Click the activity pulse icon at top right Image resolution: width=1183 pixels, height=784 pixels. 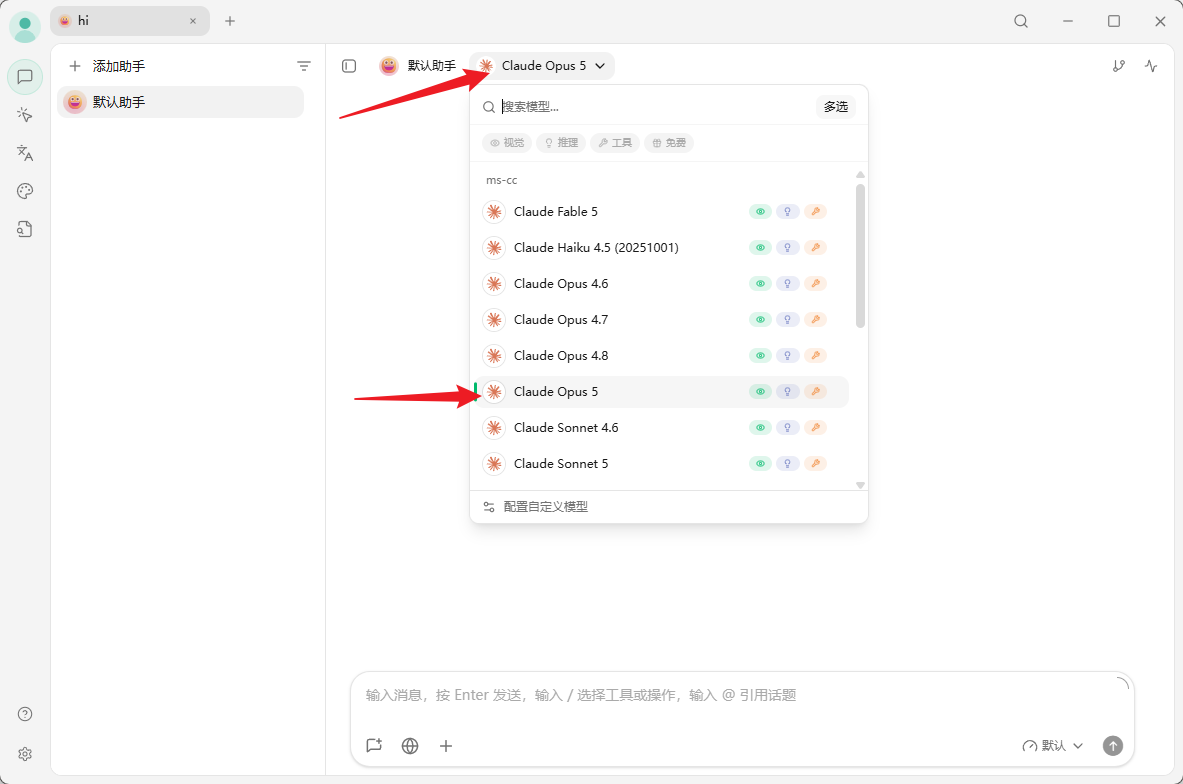pos(1151,66)
